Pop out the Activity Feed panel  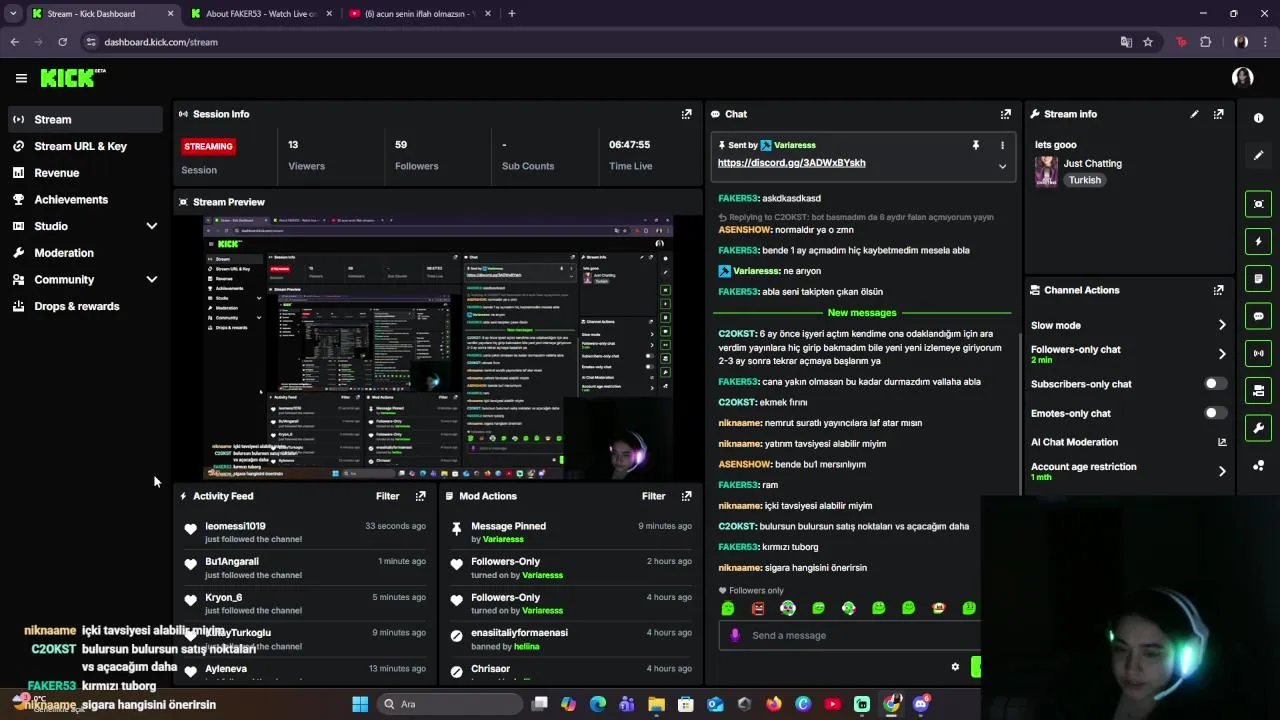click(420, 496)
